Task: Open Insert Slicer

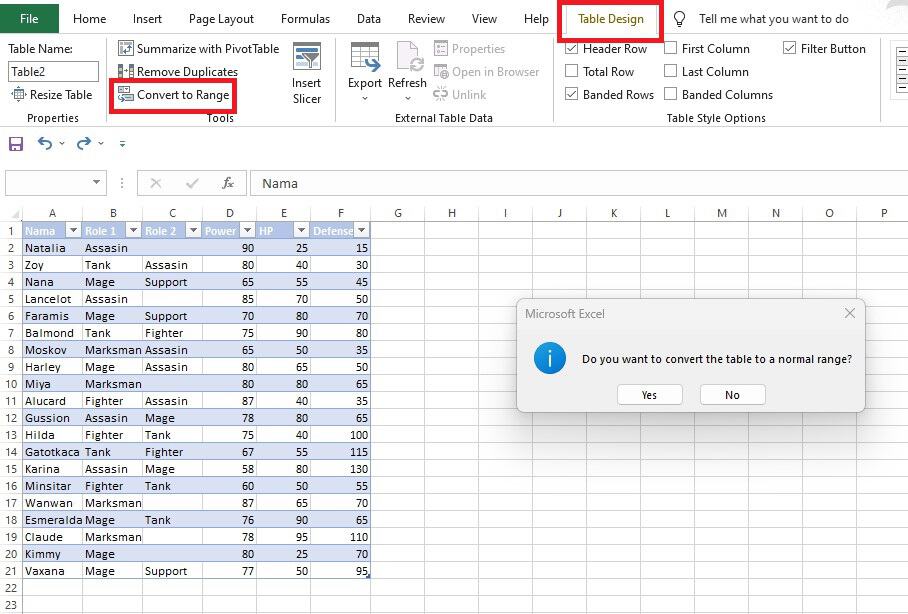Action: [306, 74]
